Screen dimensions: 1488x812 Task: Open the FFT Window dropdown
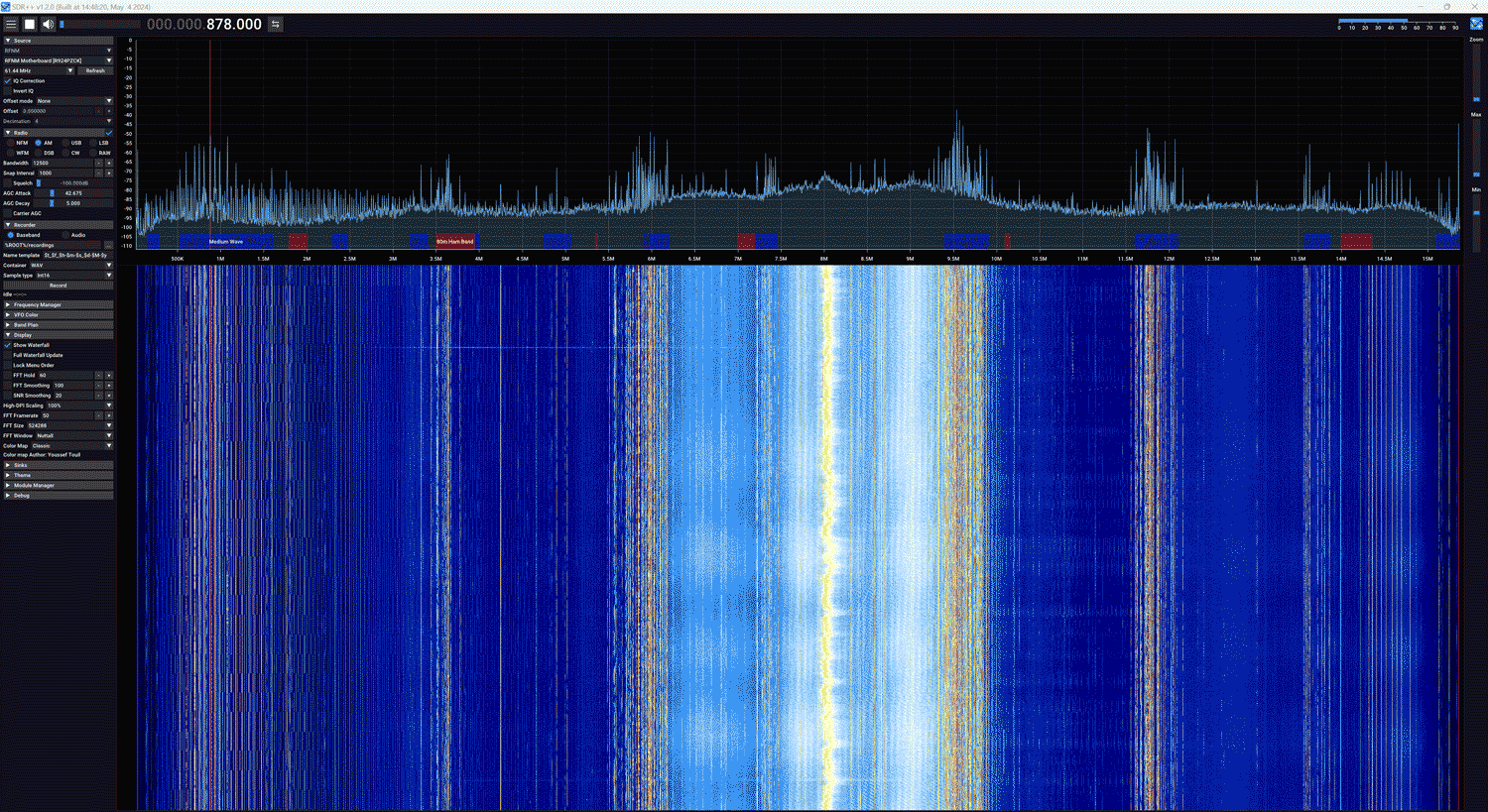point(74,435)
